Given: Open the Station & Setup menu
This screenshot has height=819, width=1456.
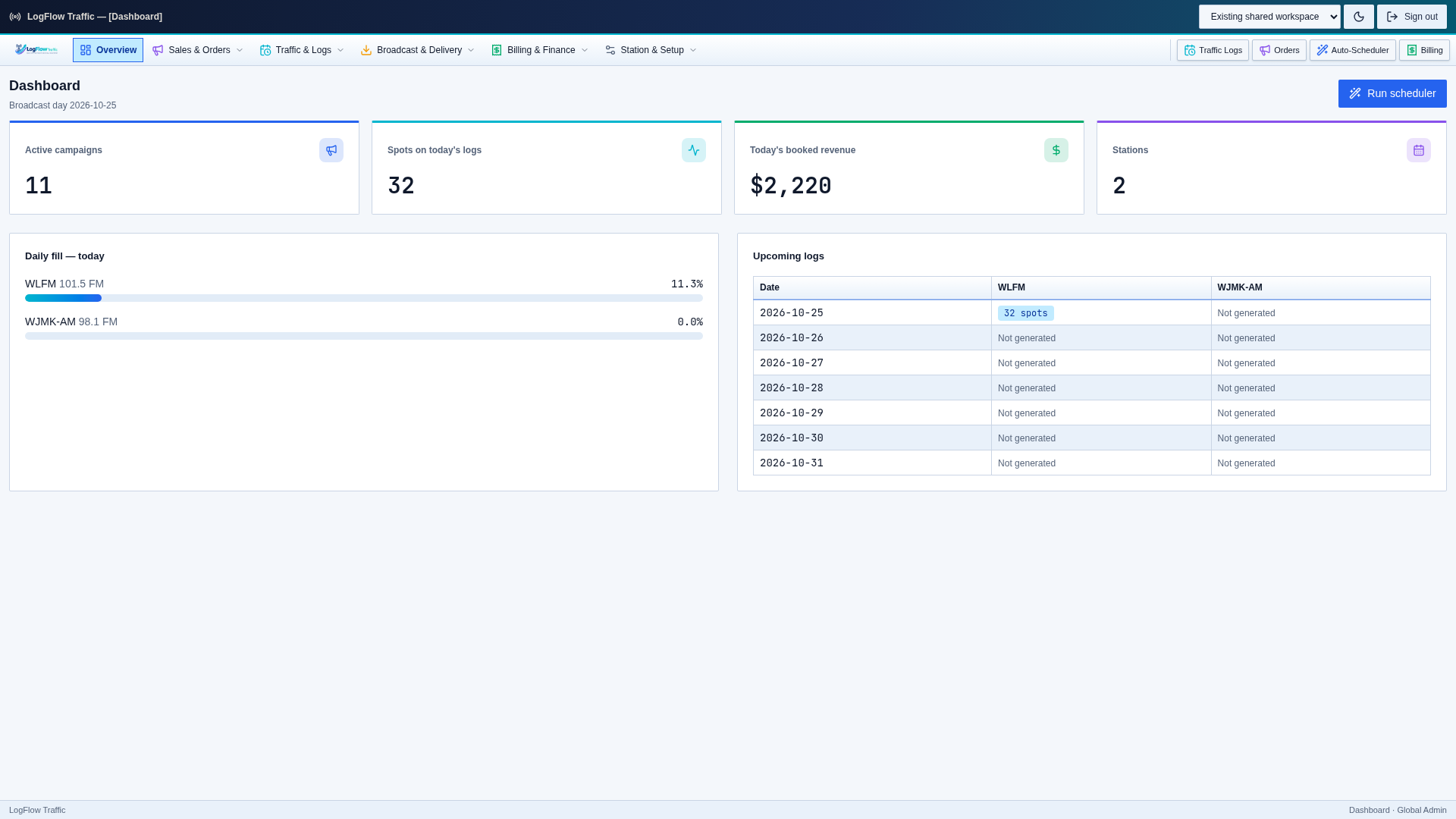Looking at the screenshot, I should (x=651, y=50).
